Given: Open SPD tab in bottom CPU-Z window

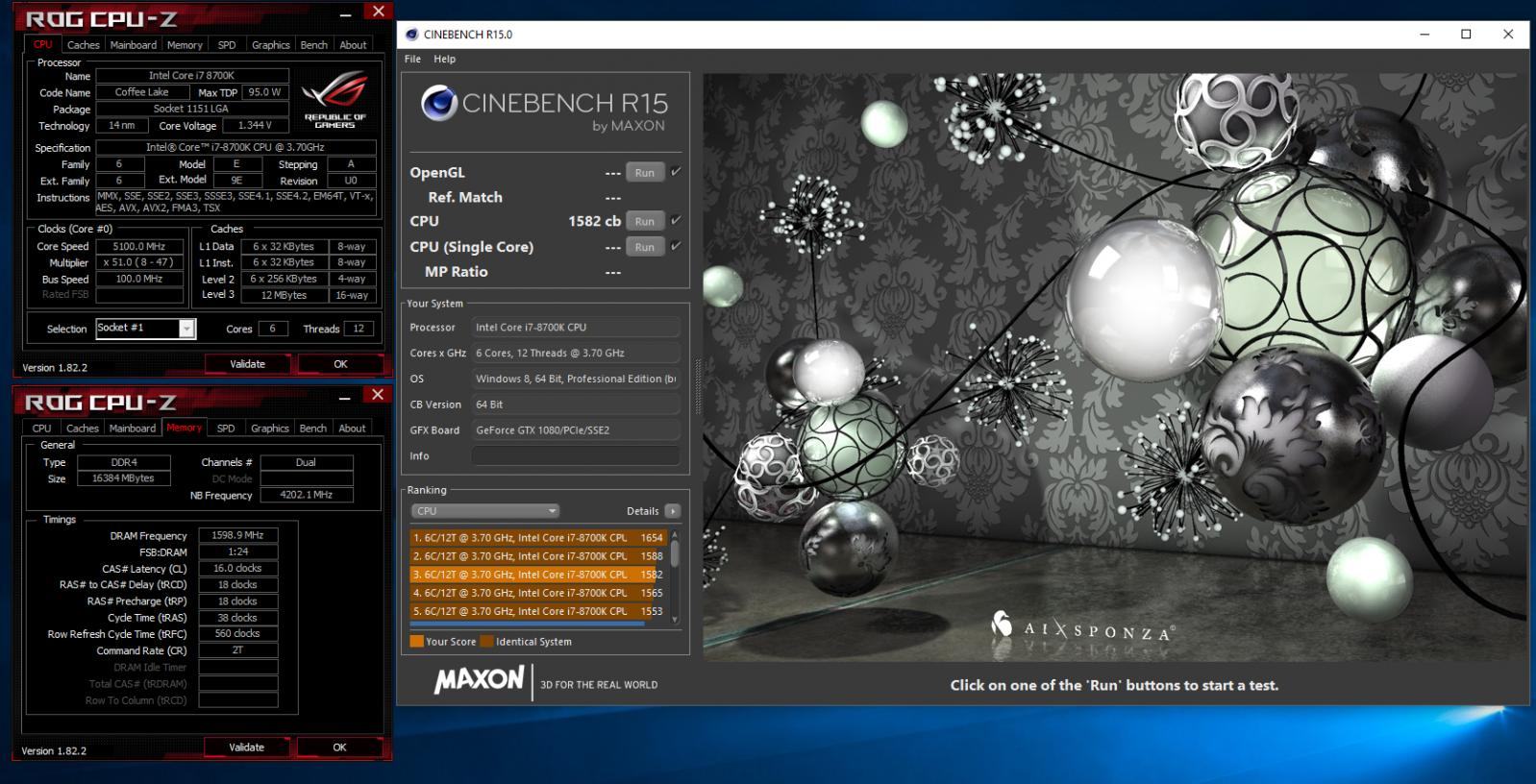Looking at the screenshot, I should tap(226, 429).
